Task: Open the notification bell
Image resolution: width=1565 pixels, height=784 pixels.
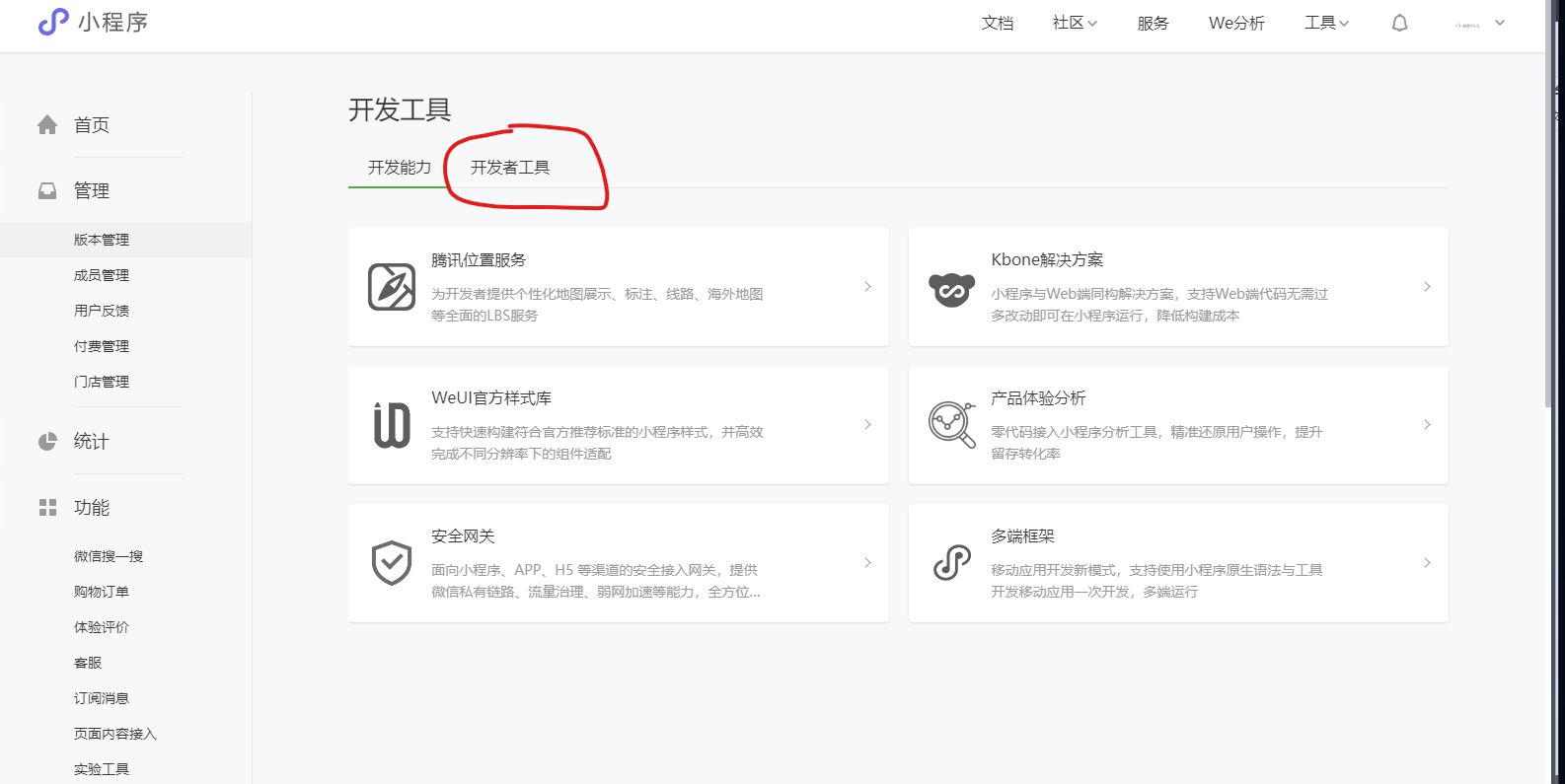Action: 1399,23
